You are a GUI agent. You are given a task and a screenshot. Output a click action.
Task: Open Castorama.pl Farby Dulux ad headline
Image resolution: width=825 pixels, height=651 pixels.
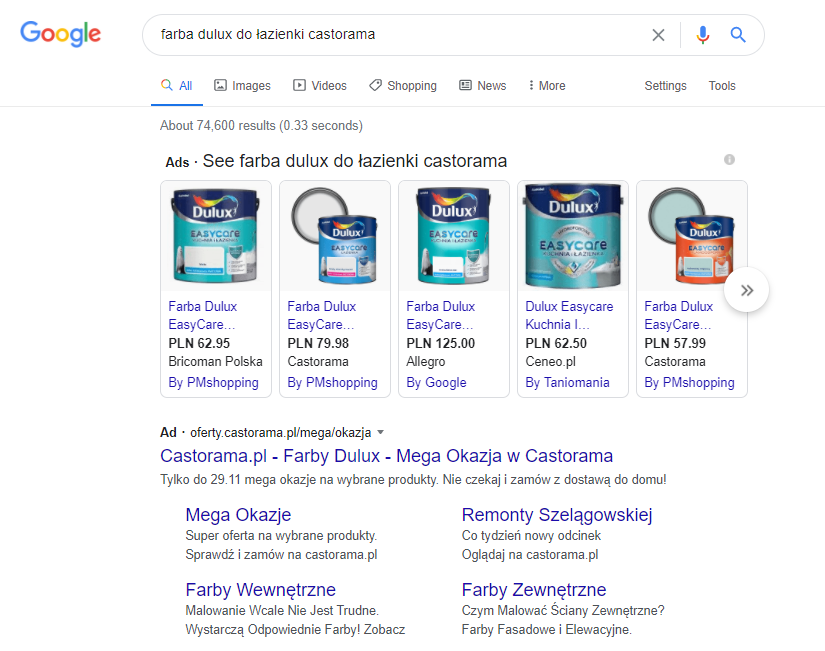386,456
